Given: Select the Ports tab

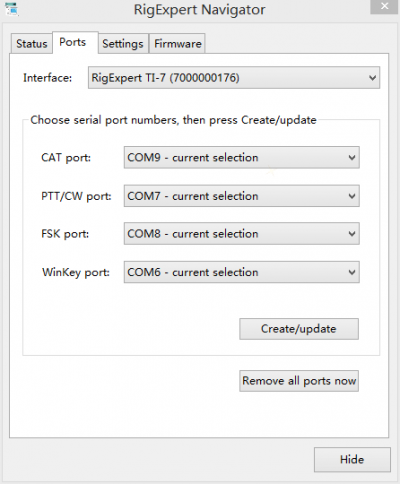Looking at the screenshot, I should pos(75,42).
